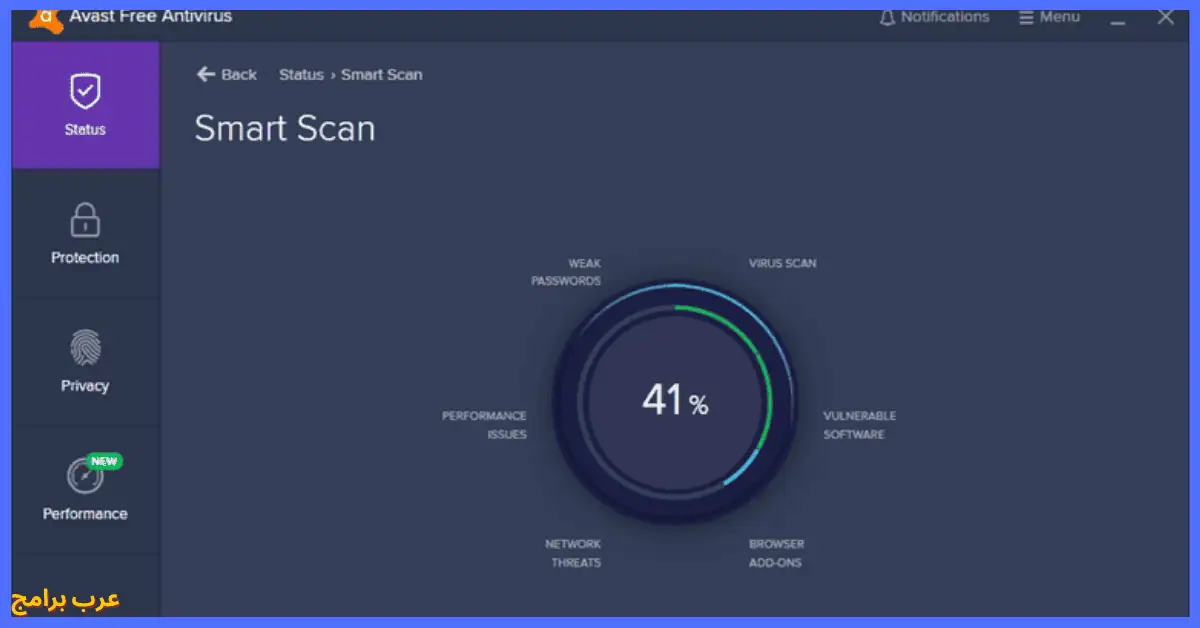The height and width of the screenshot is (628, 1200).
Task: Click the circular scan progress ring
Action: click(x=675, y=403)
